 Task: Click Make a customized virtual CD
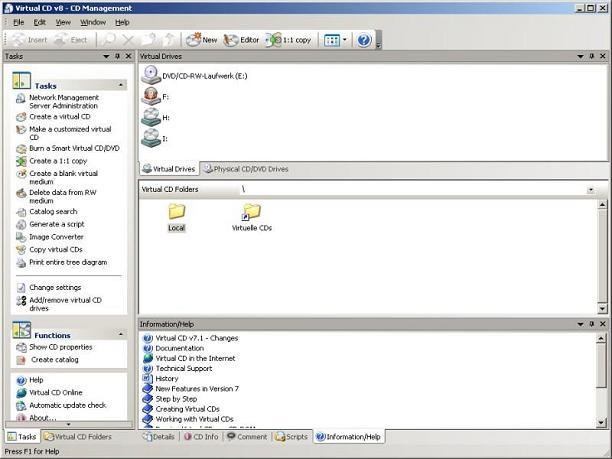tap(70, 133)
